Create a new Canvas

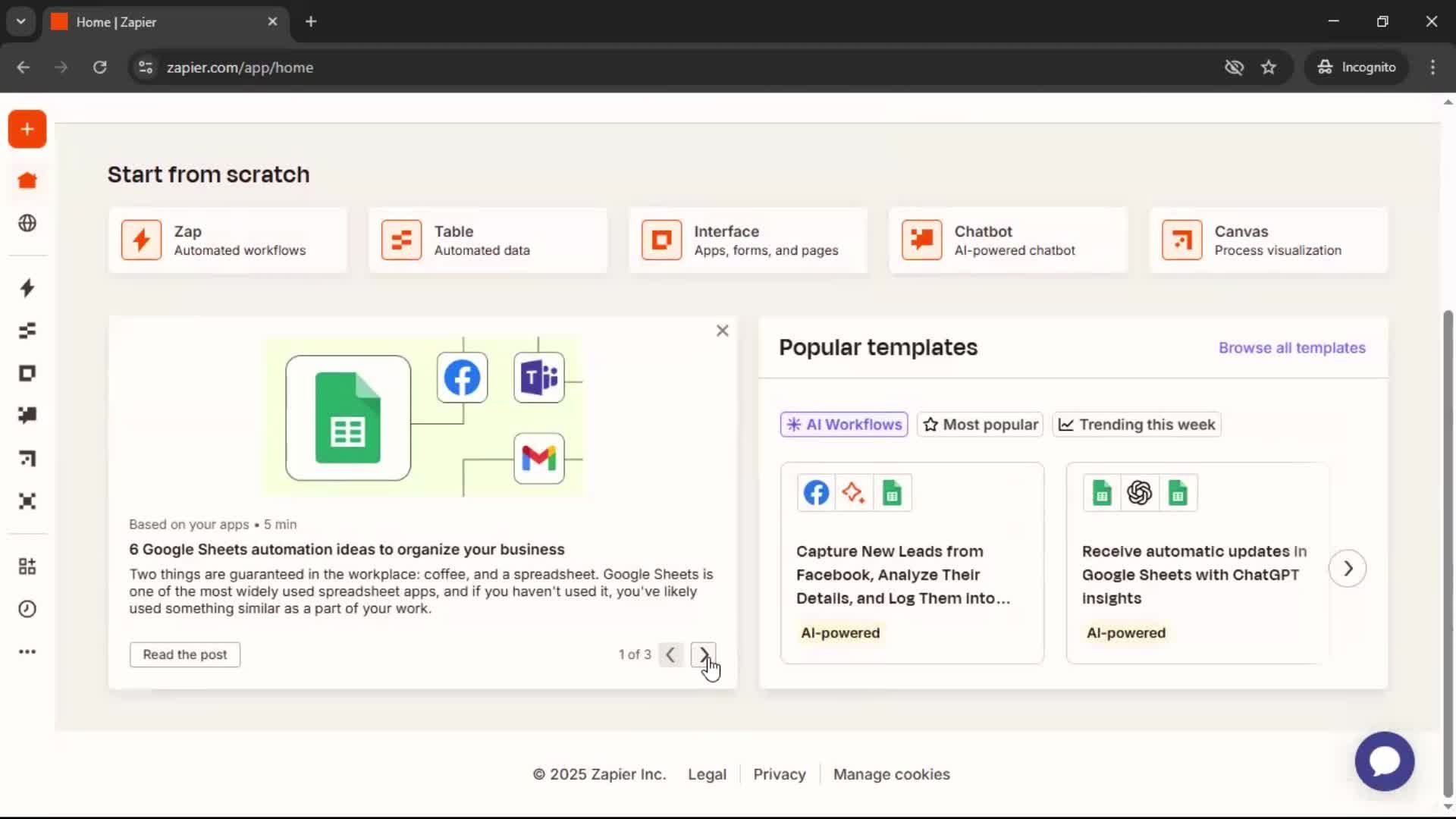tap(1269, 240)
